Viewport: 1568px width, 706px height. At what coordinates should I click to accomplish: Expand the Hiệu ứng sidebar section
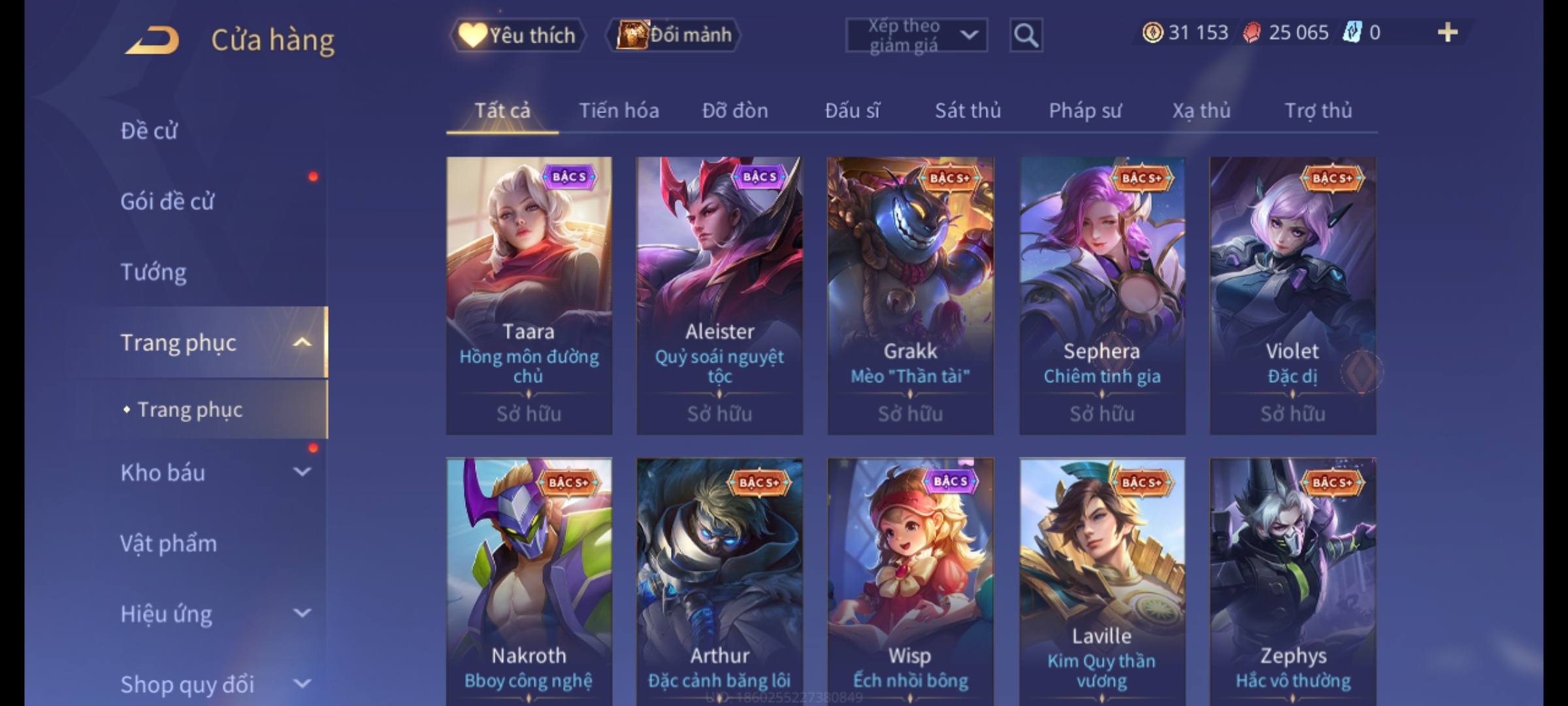(x=302, y=613)
